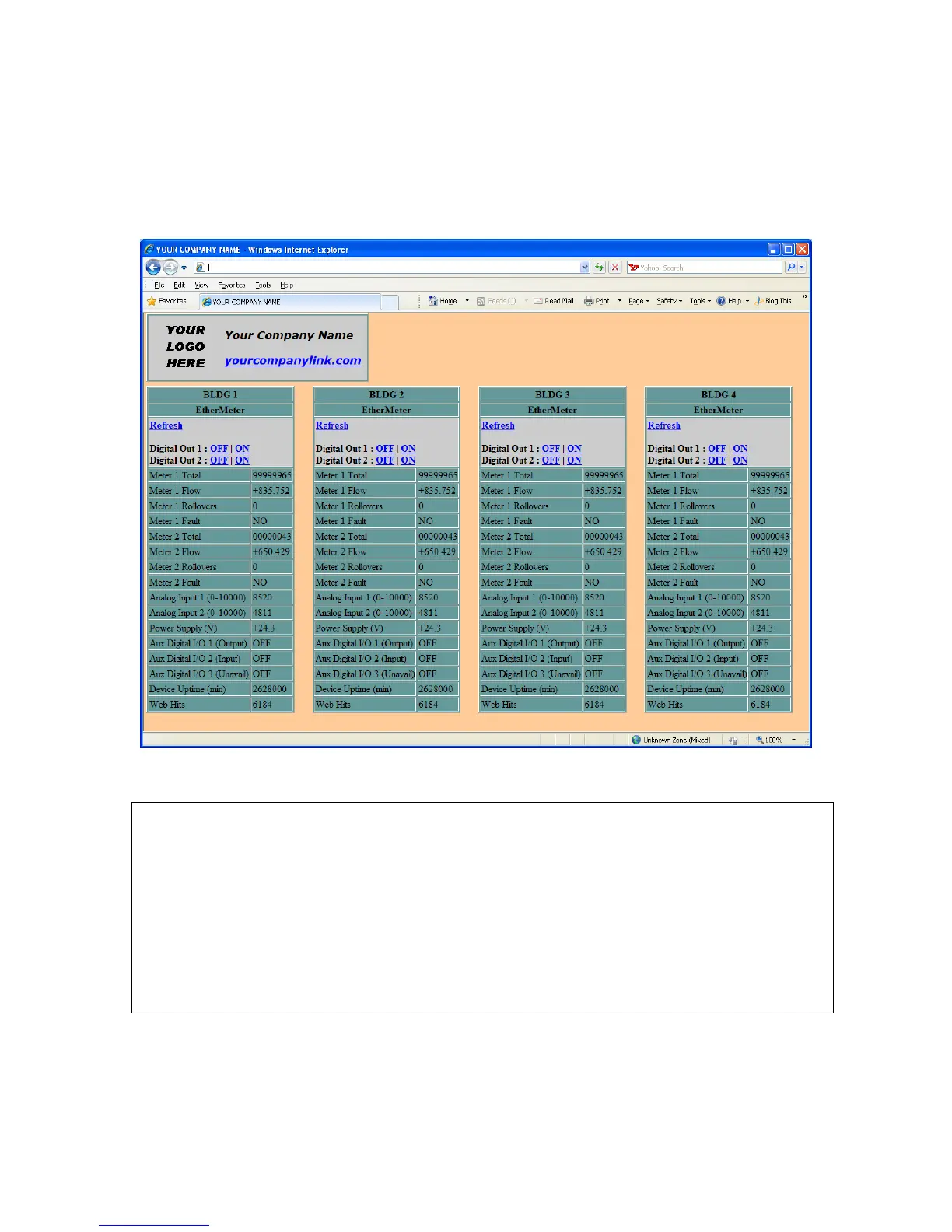Click BLDG 2 Analog Input 1 value 8520
Viewport: 952px width, 1232px height.
pyautogui.click(x=437, y=597)
